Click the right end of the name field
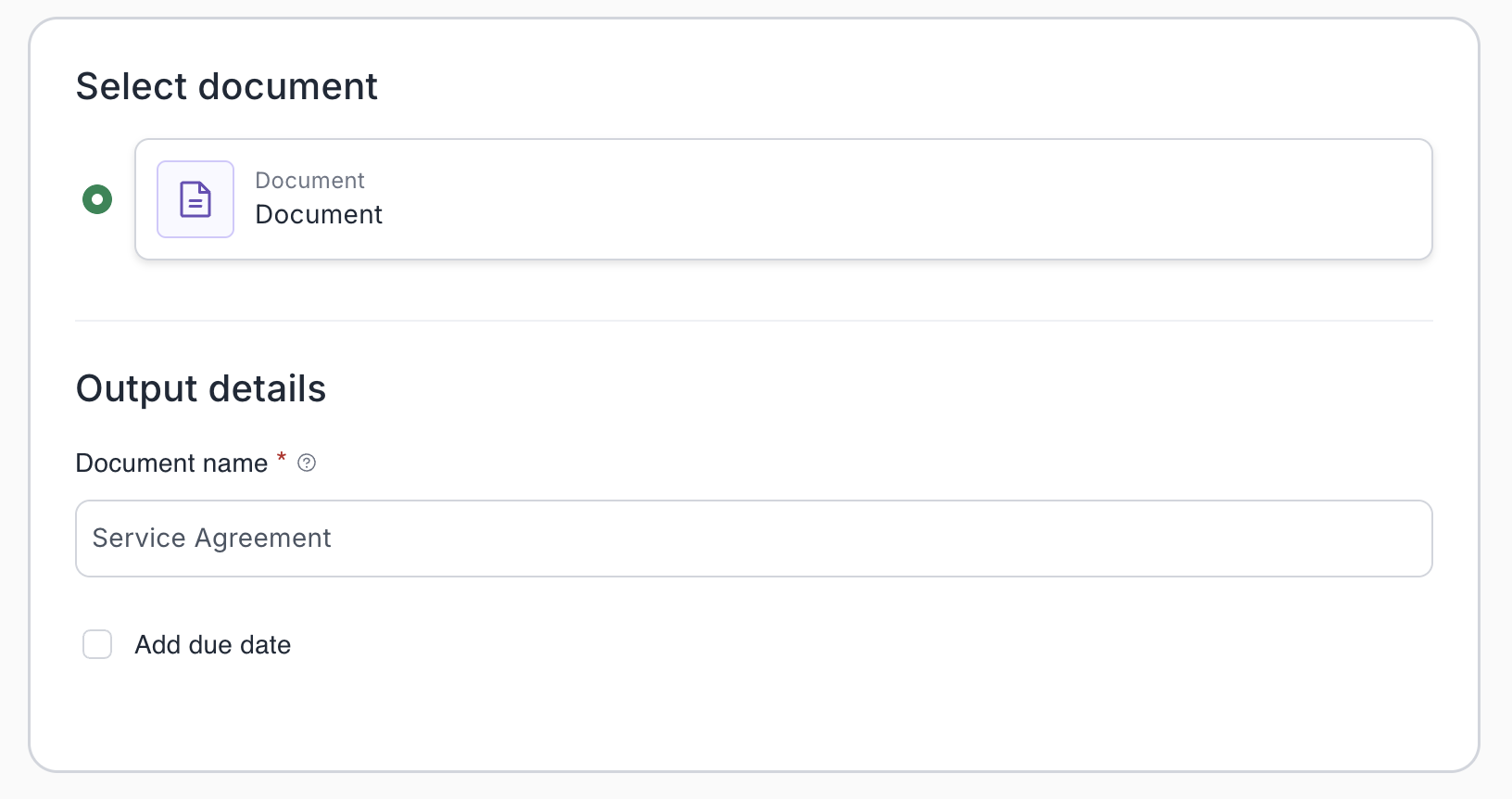The width and height of the screenshot is (1512, 799). click(1390, 539)
